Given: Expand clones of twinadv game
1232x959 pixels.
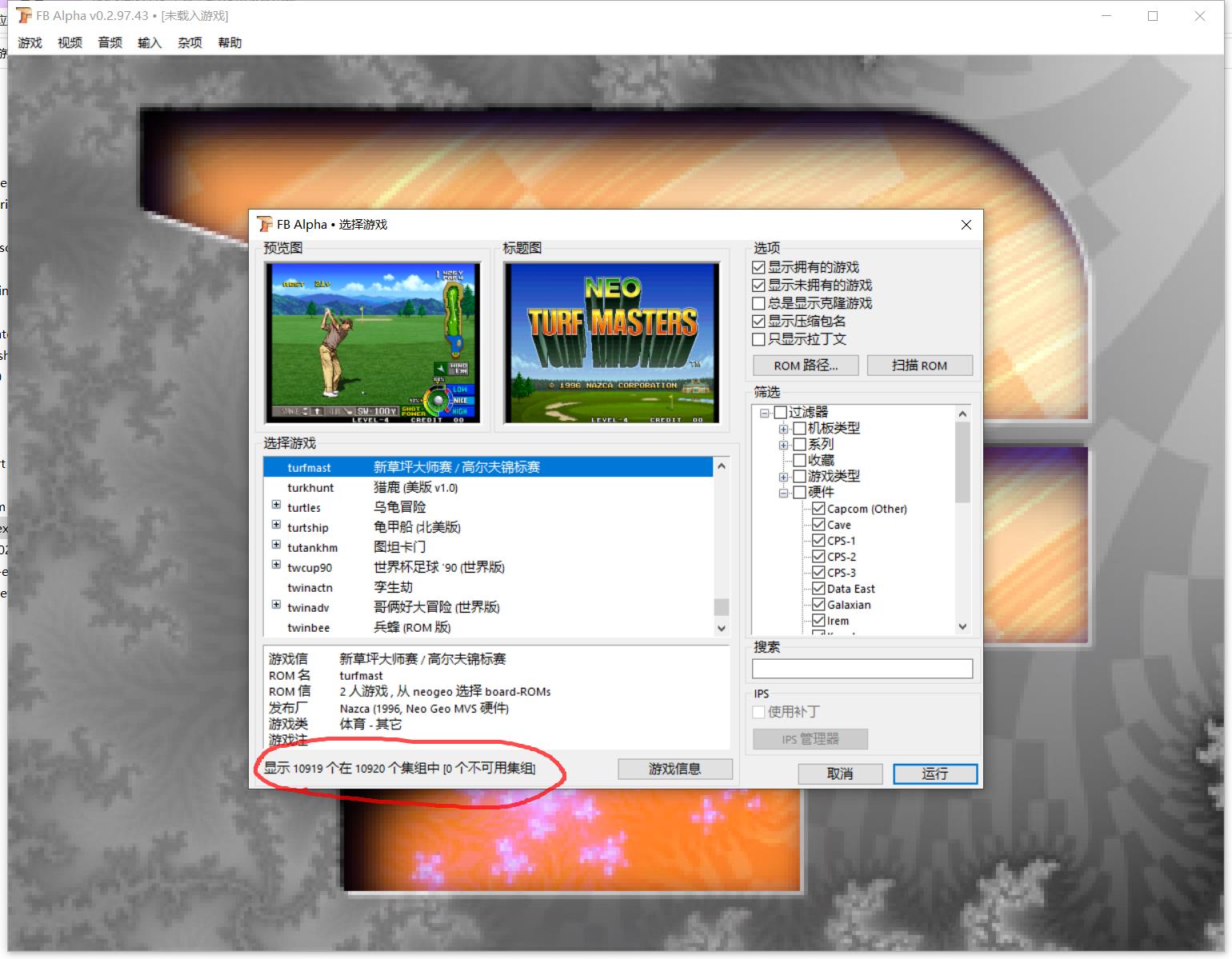Looking at the screenshot, I should coord(276,605).
